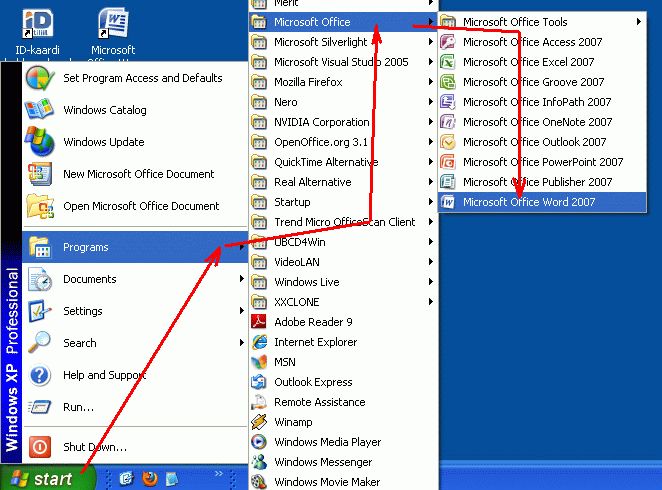The image size is (662, 490).
Task: Click the Start button
Action: point(47,479)
